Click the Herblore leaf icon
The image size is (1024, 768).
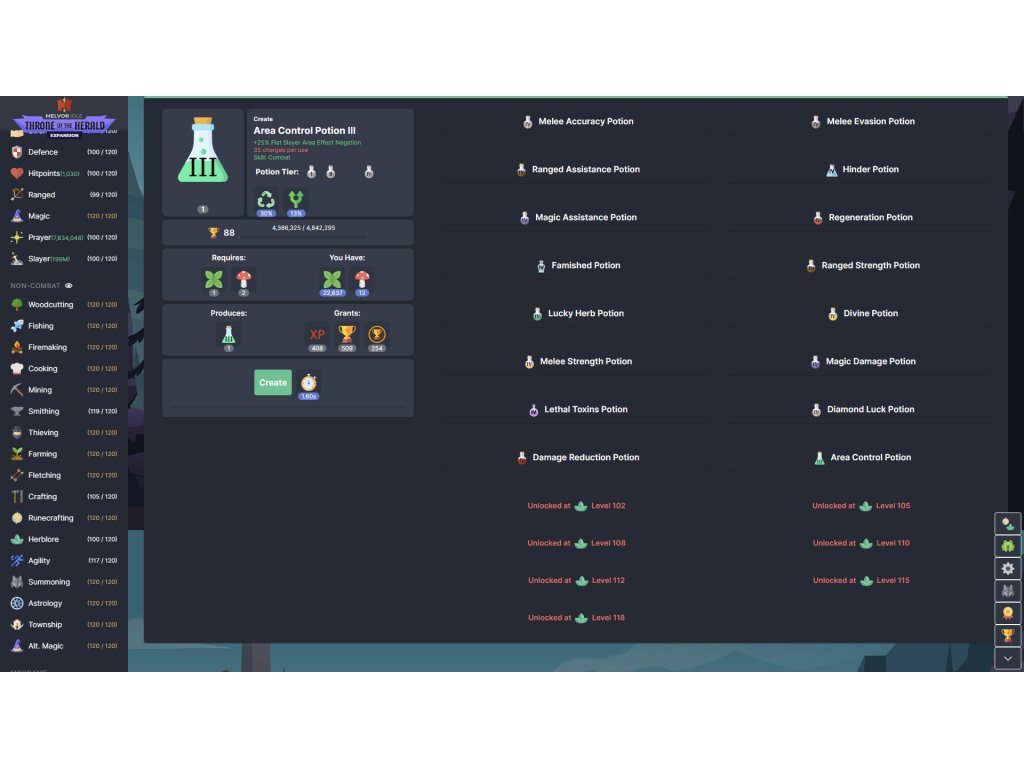pos(17,539)
